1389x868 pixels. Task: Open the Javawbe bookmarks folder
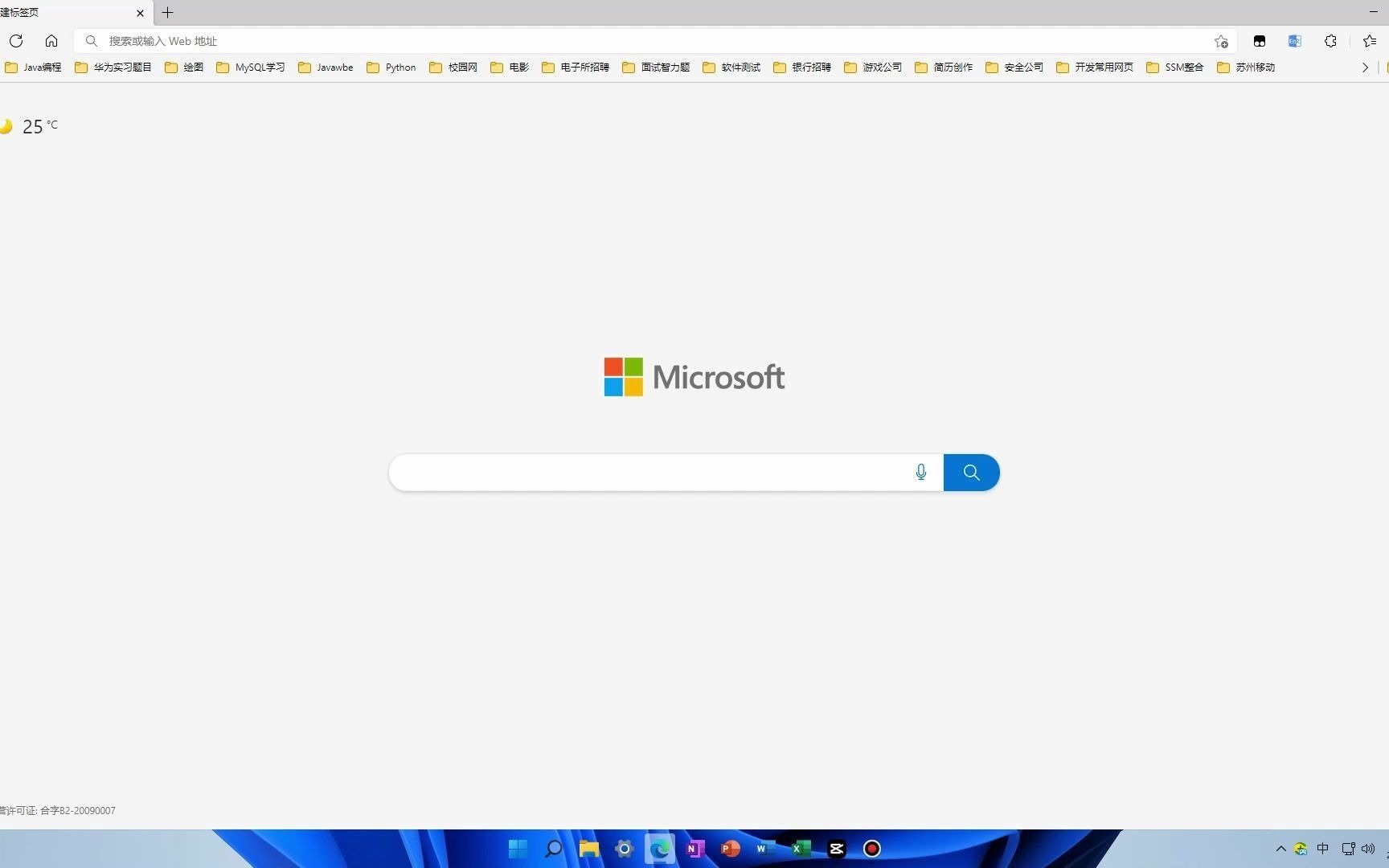326,68
